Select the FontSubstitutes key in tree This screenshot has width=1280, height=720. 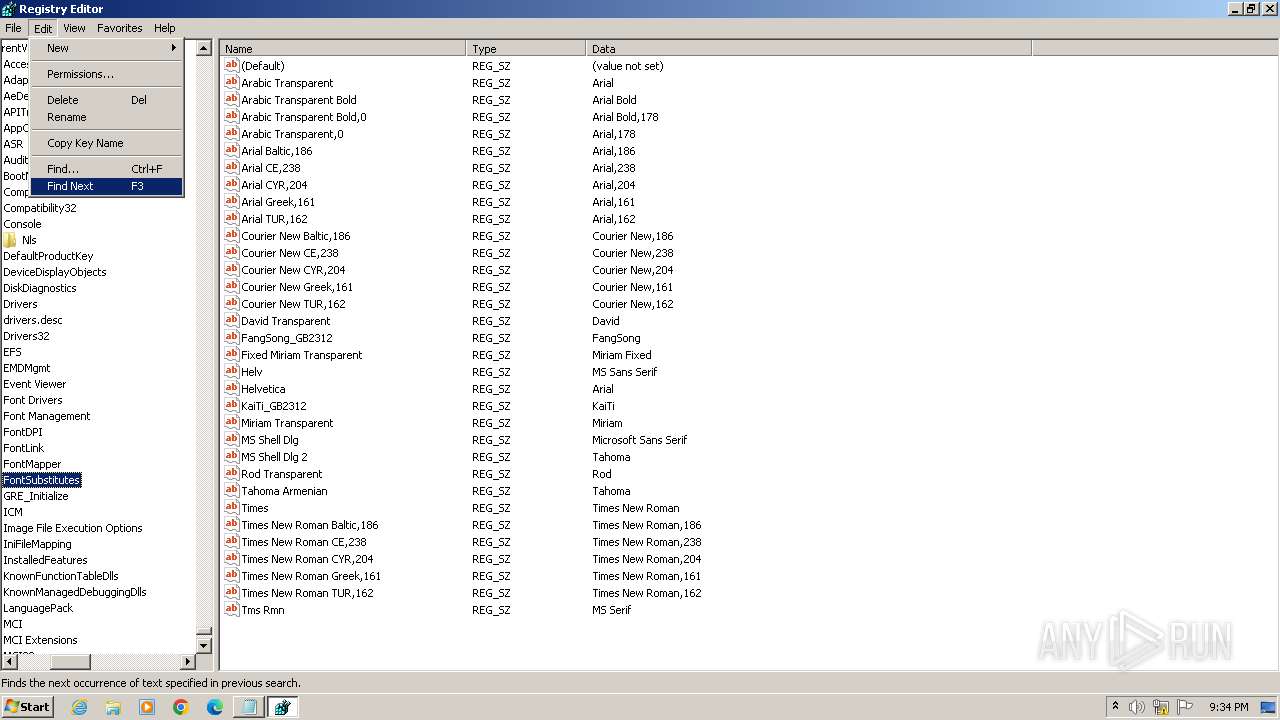(42, 480)
